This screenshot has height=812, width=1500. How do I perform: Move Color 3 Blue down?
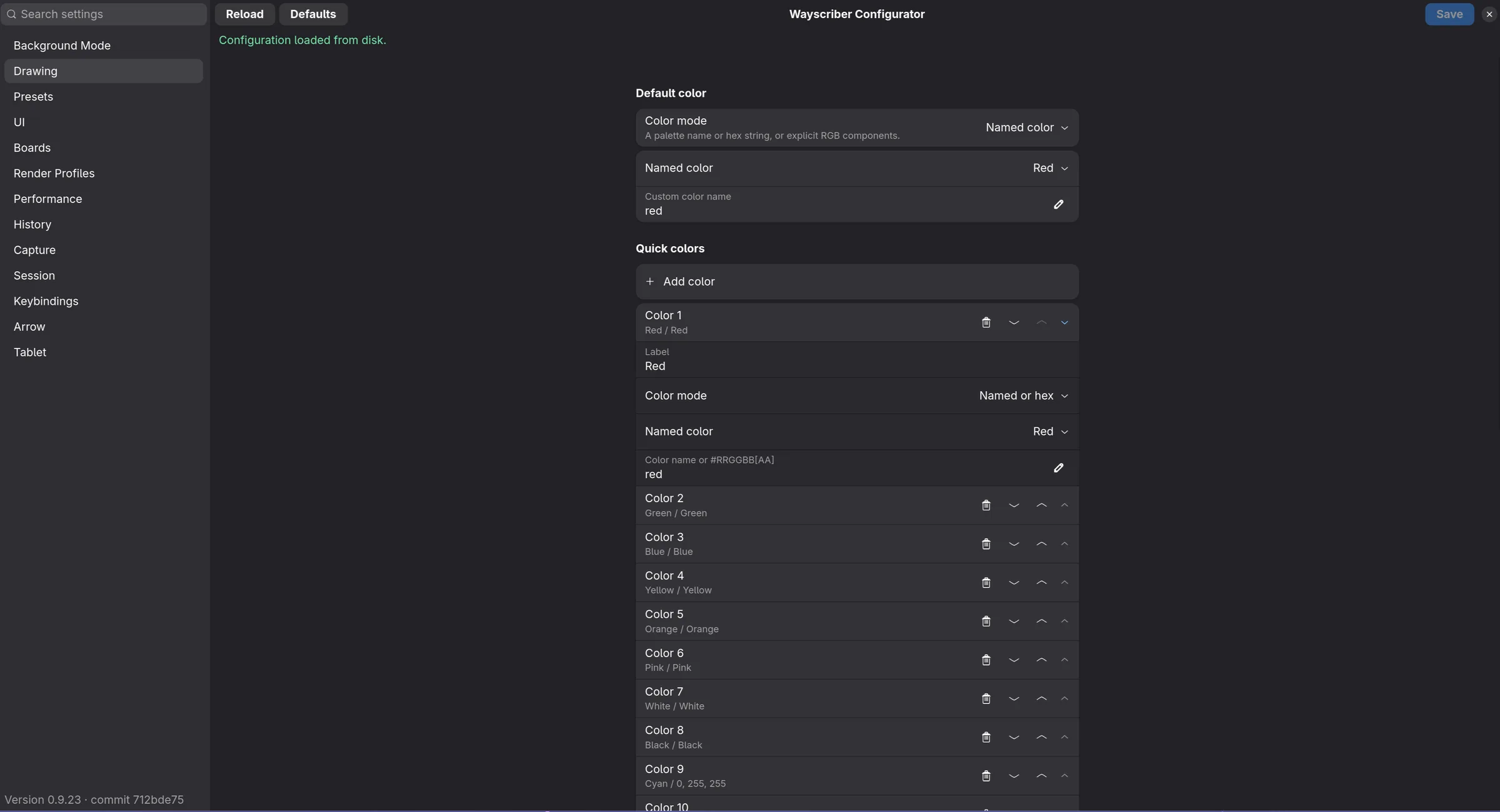pyautogui.click(x=1014, y=544)
